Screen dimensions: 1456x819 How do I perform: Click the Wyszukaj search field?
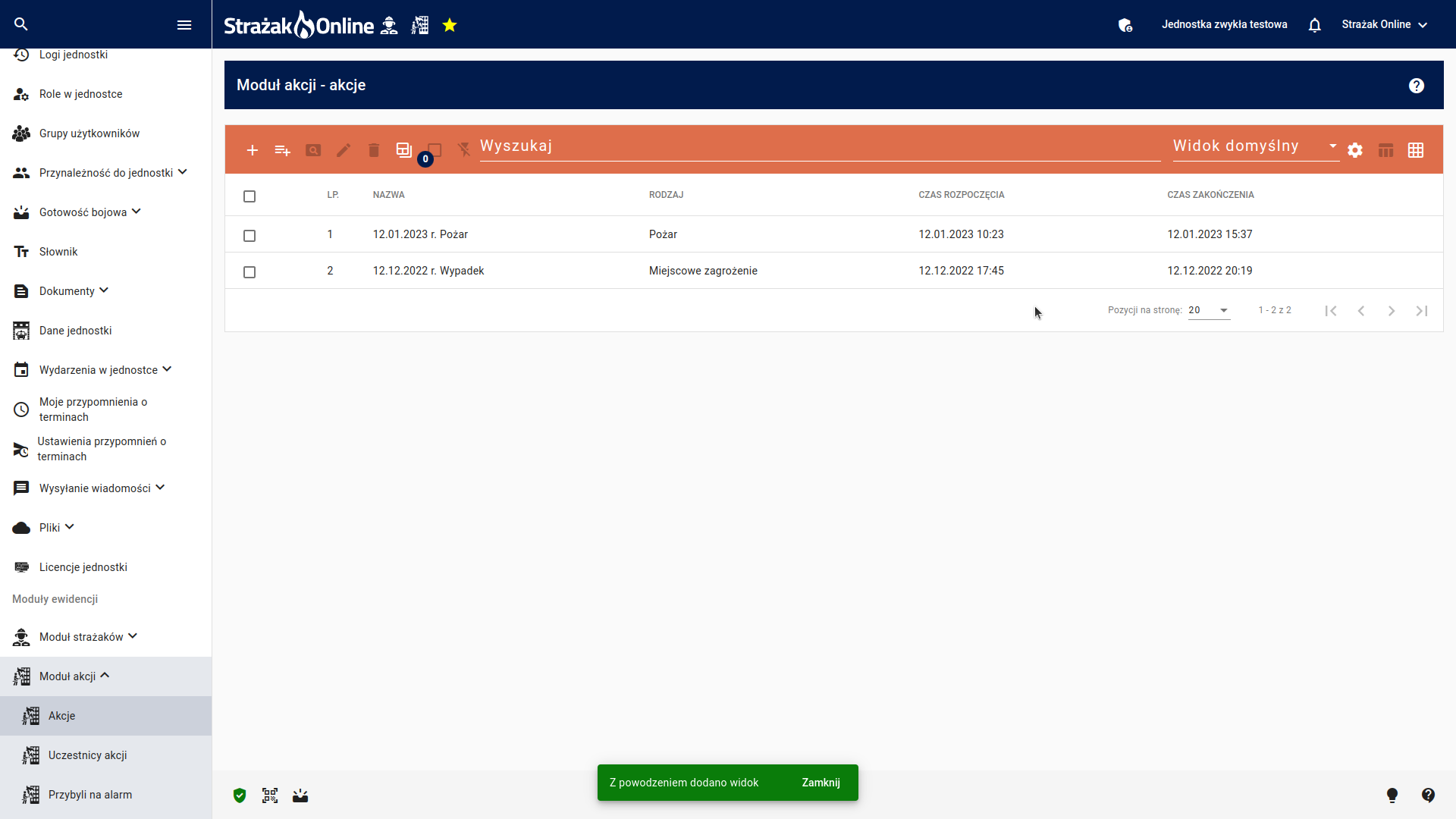coord(820,146)
